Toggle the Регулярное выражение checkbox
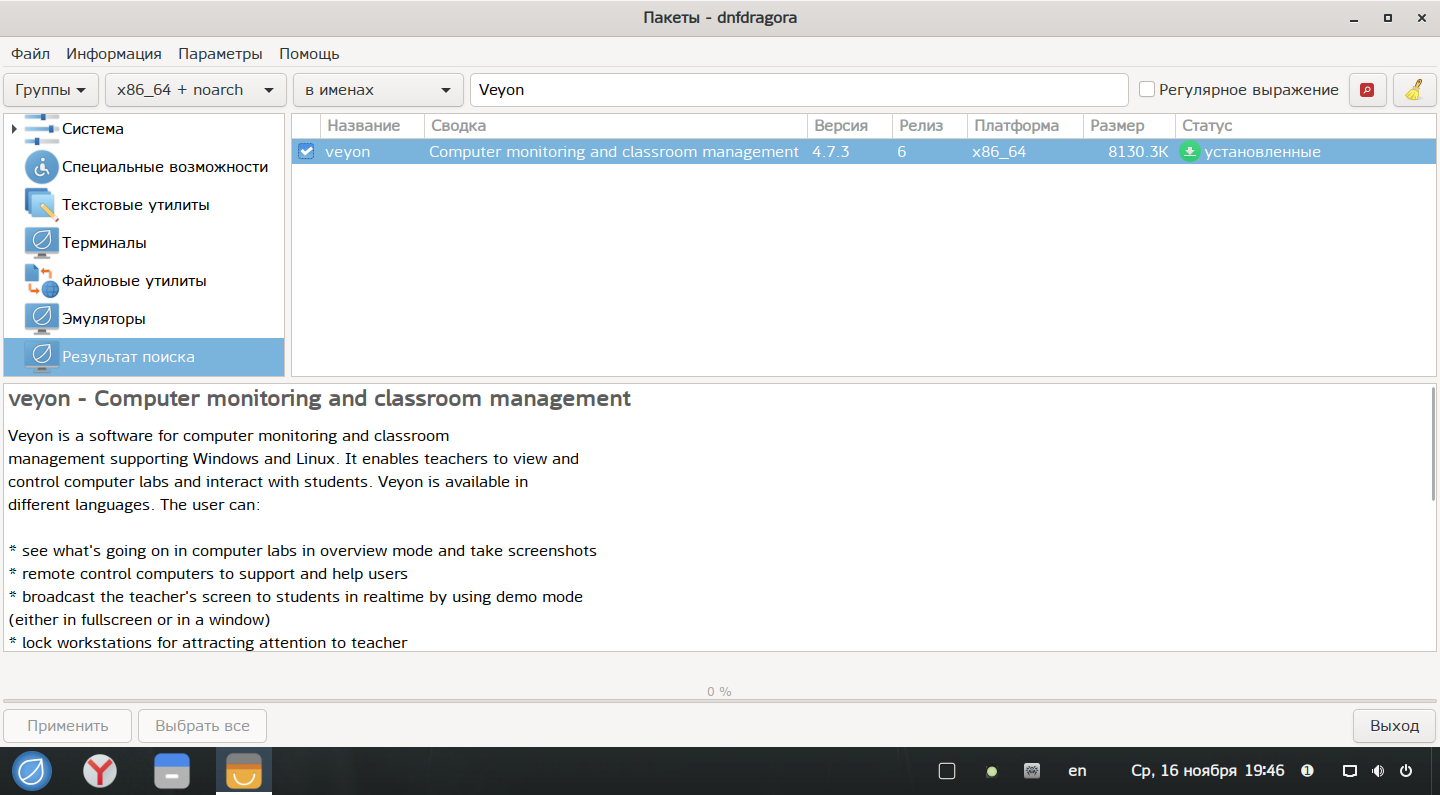The width and height of the screenshot is (1440, 795). [1147, 90]
